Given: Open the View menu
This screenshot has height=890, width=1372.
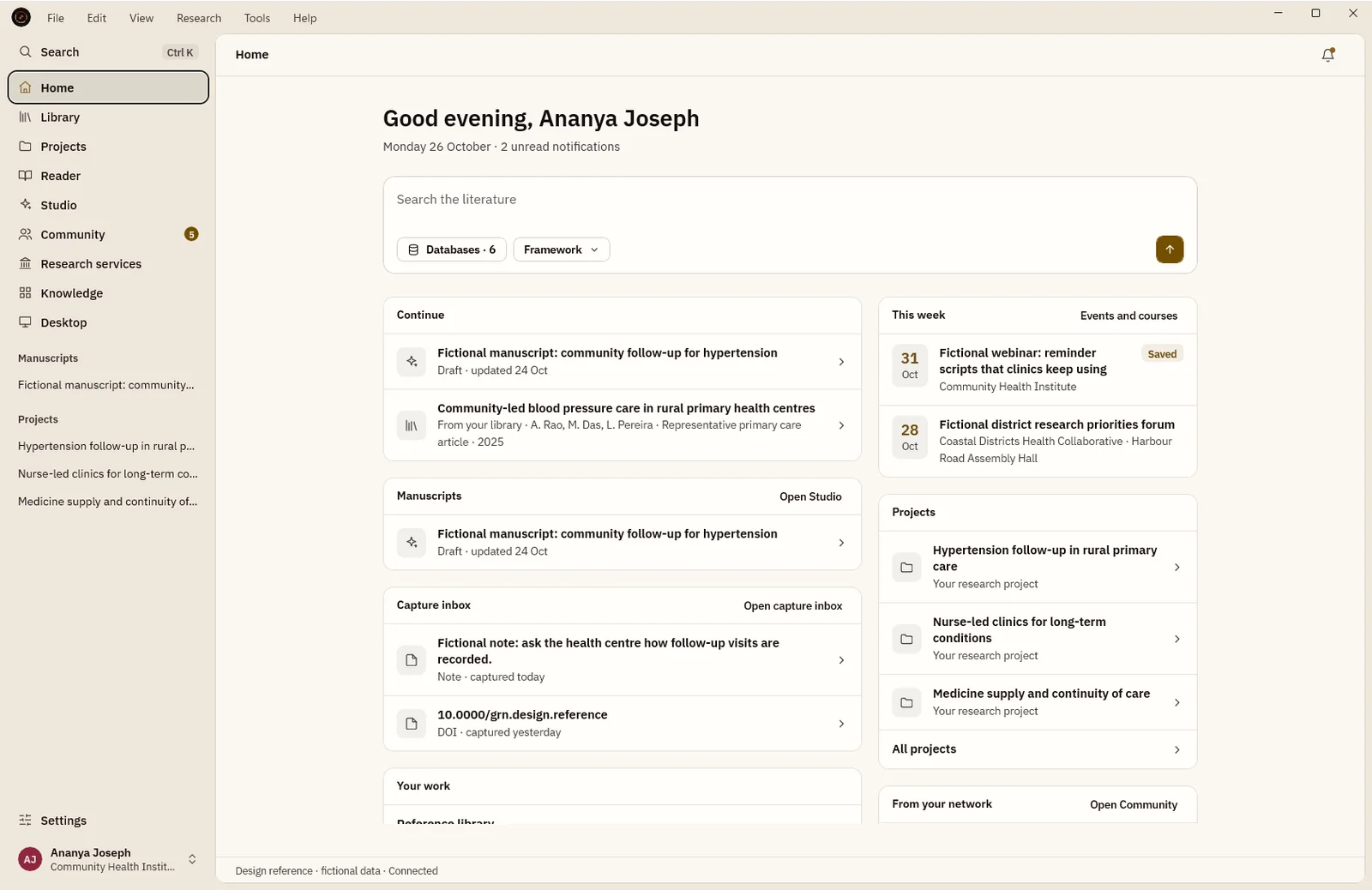Looking at the screenshot, I should [x=141, y=18].
